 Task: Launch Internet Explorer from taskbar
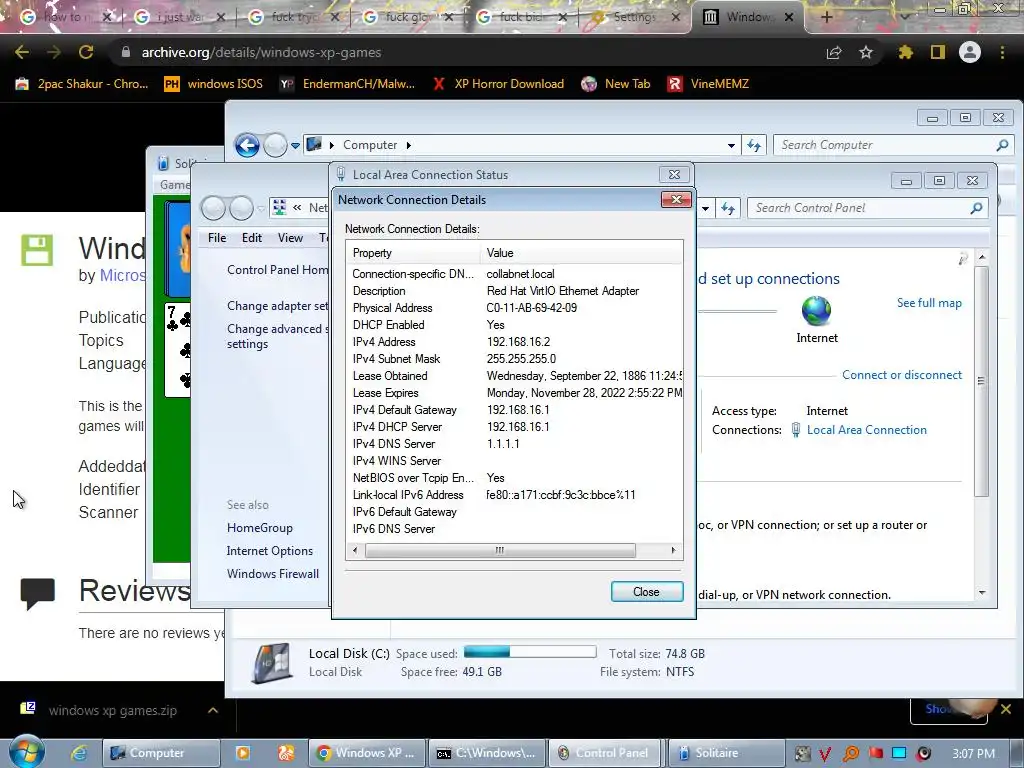pos(80,753)
